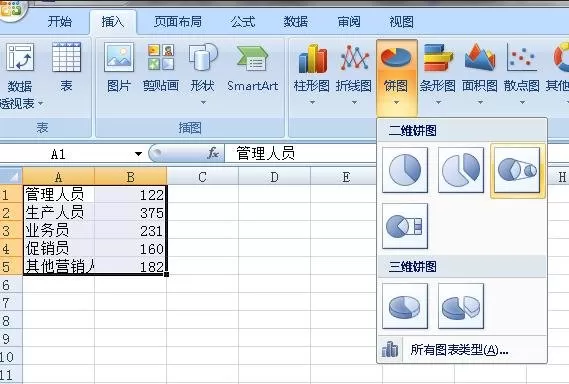This screenshot has height=384, width=569.
Task: Open the Column chart (柱形图) icon
Action: pos(312,58)
